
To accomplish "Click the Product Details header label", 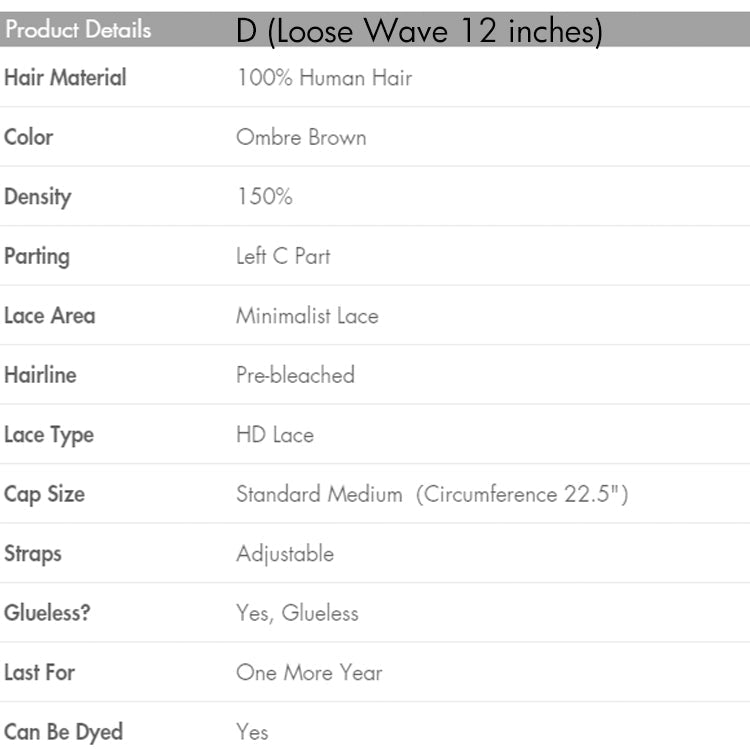I will [78, 30].
